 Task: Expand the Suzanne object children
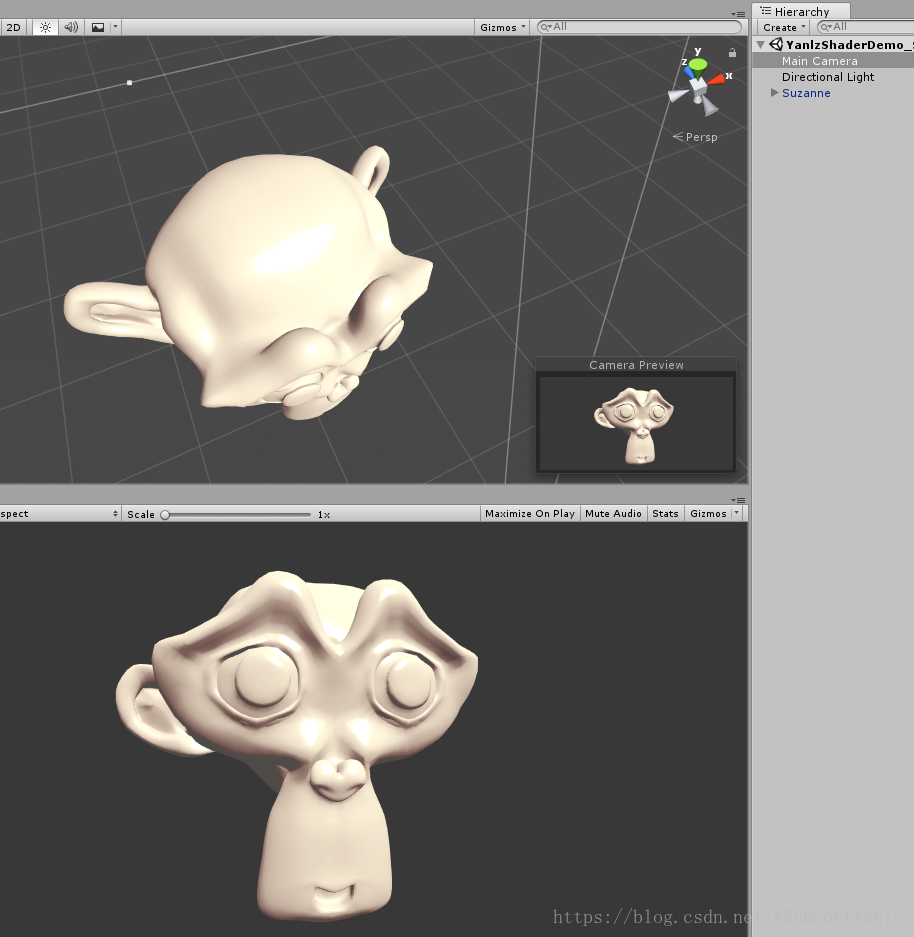774,93
